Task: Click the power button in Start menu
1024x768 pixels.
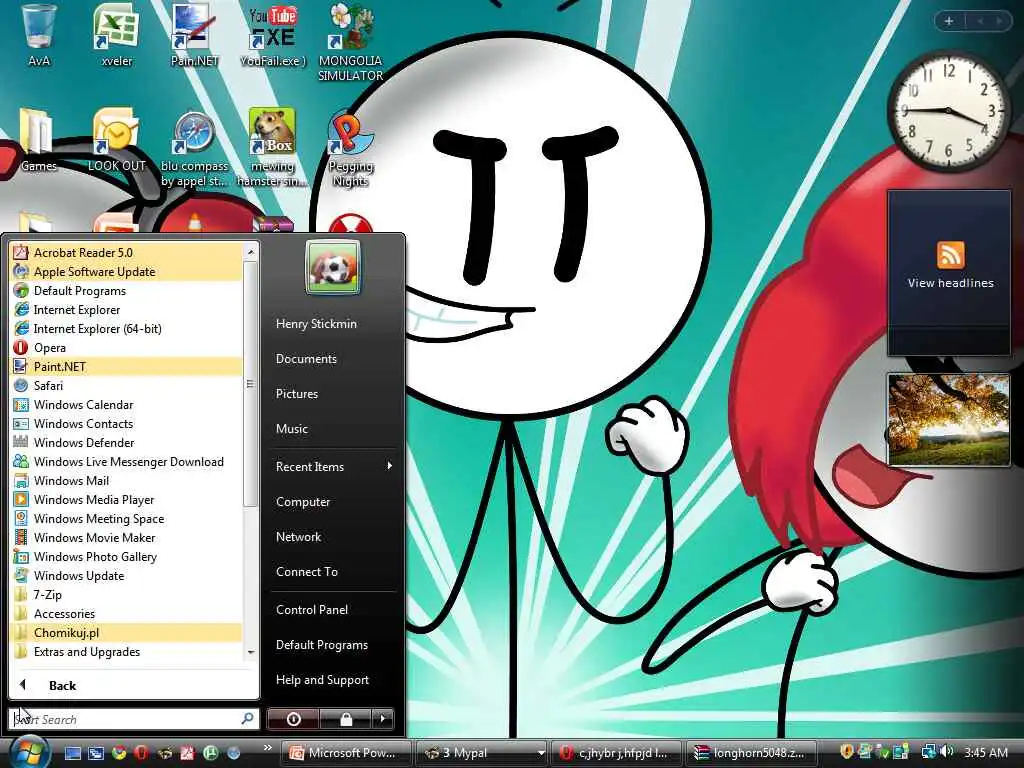Action: (293, 719)
